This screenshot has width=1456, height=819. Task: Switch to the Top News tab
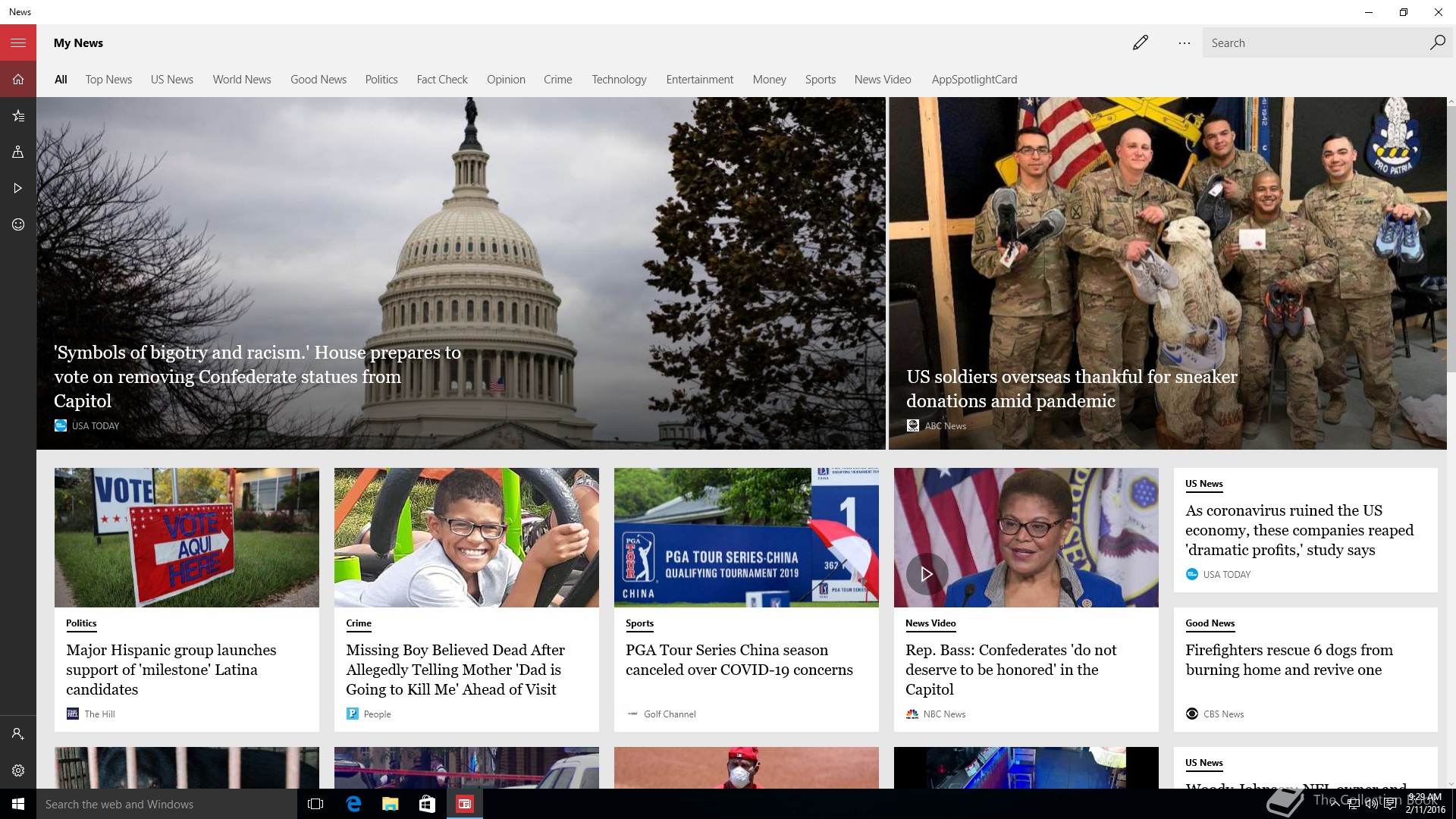click(x=108, y=80)
